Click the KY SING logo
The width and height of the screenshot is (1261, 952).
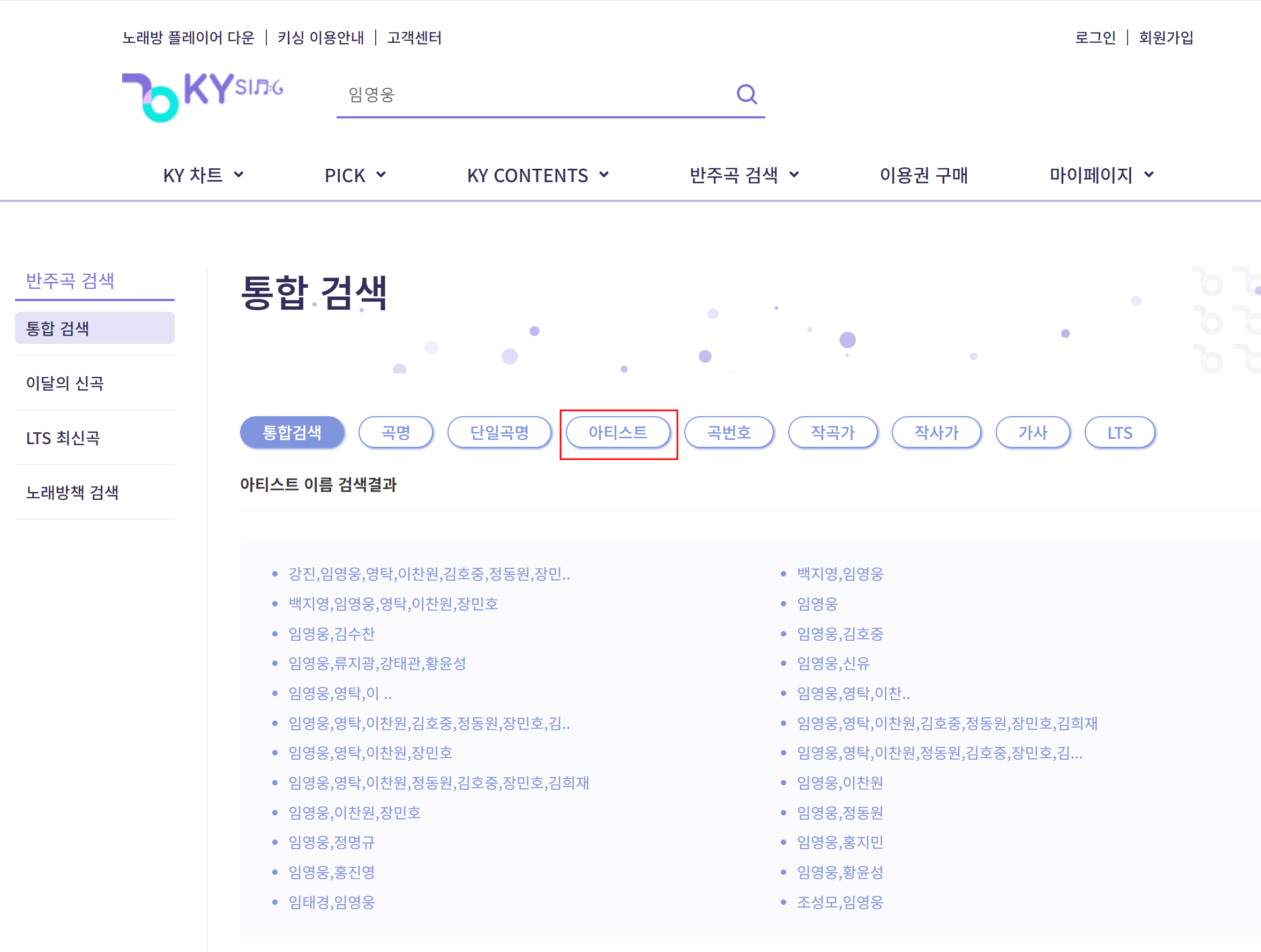203,94
